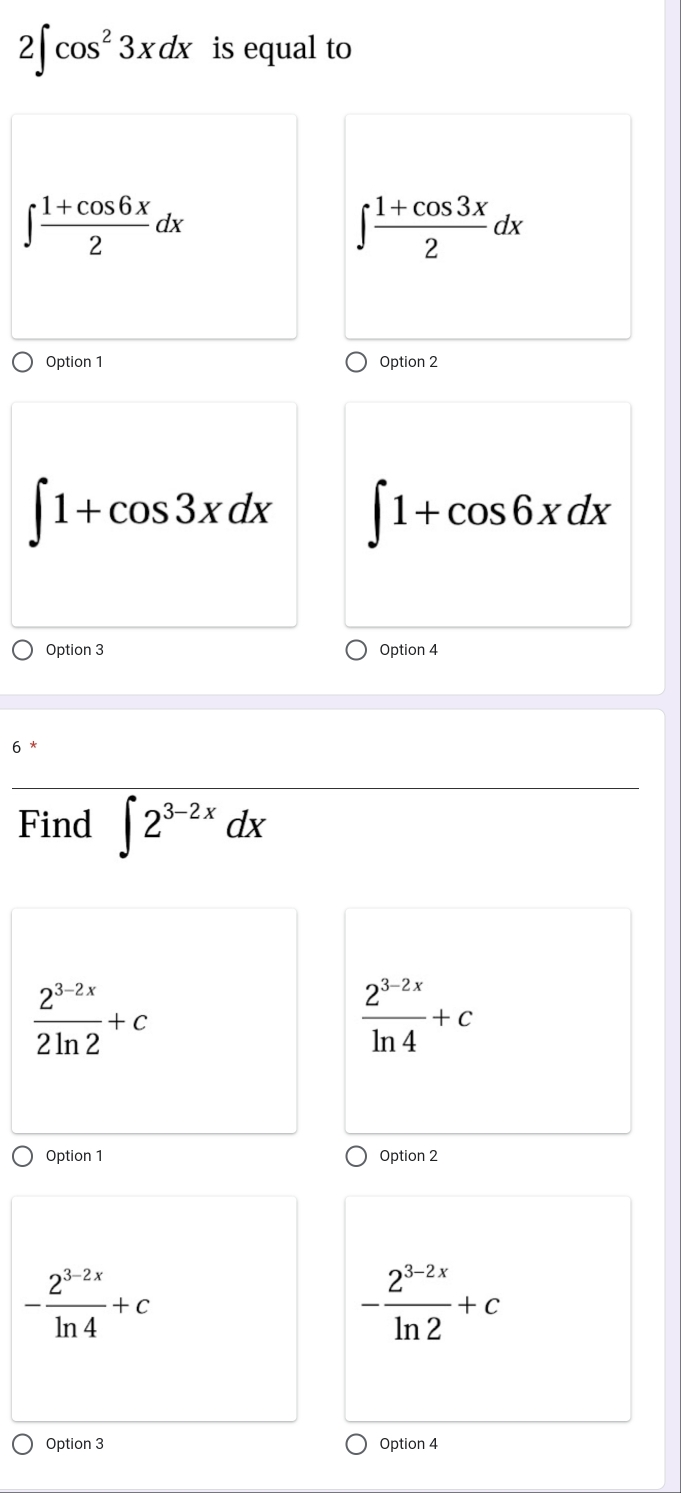Click the Option 4 label text in question 6
The image size is (681, 1493).
(x=409, y=1444)
